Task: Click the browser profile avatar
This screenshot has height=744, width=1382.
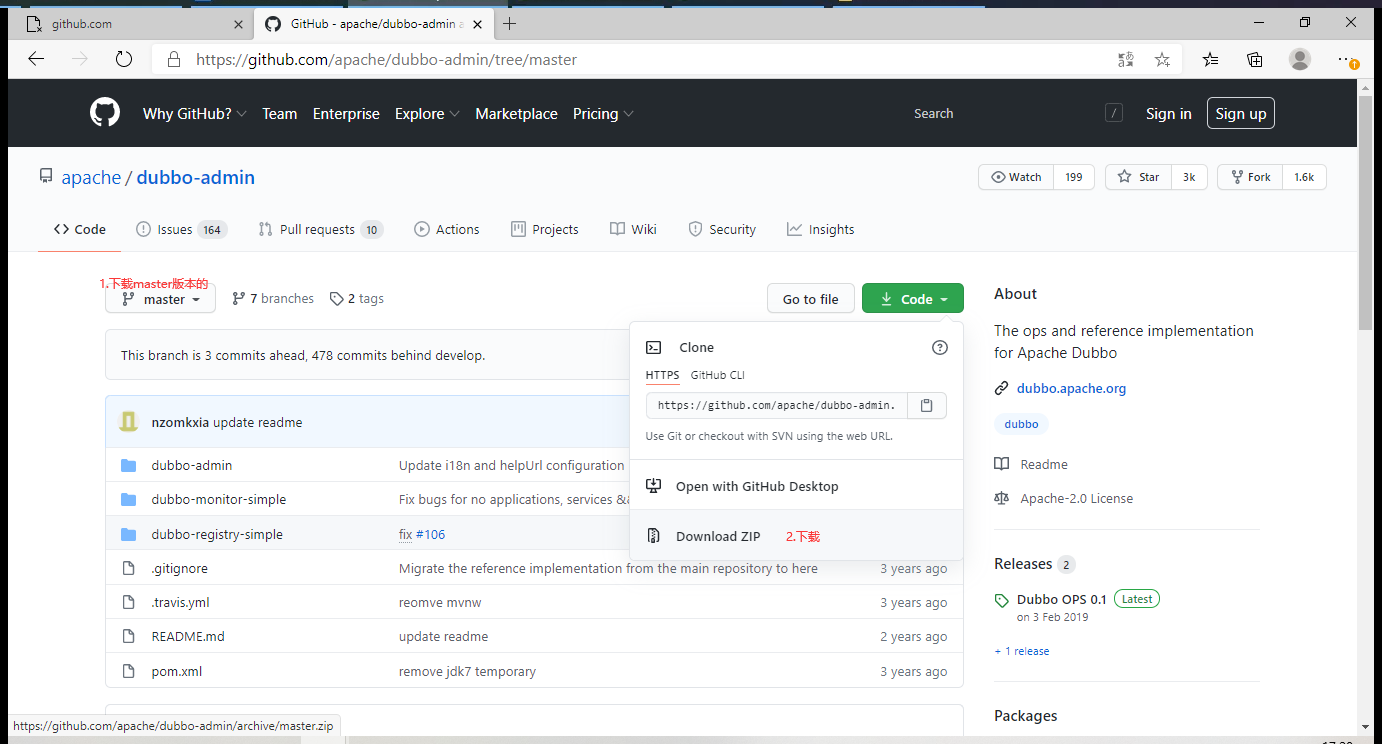Action: (x=1300, y=59)
